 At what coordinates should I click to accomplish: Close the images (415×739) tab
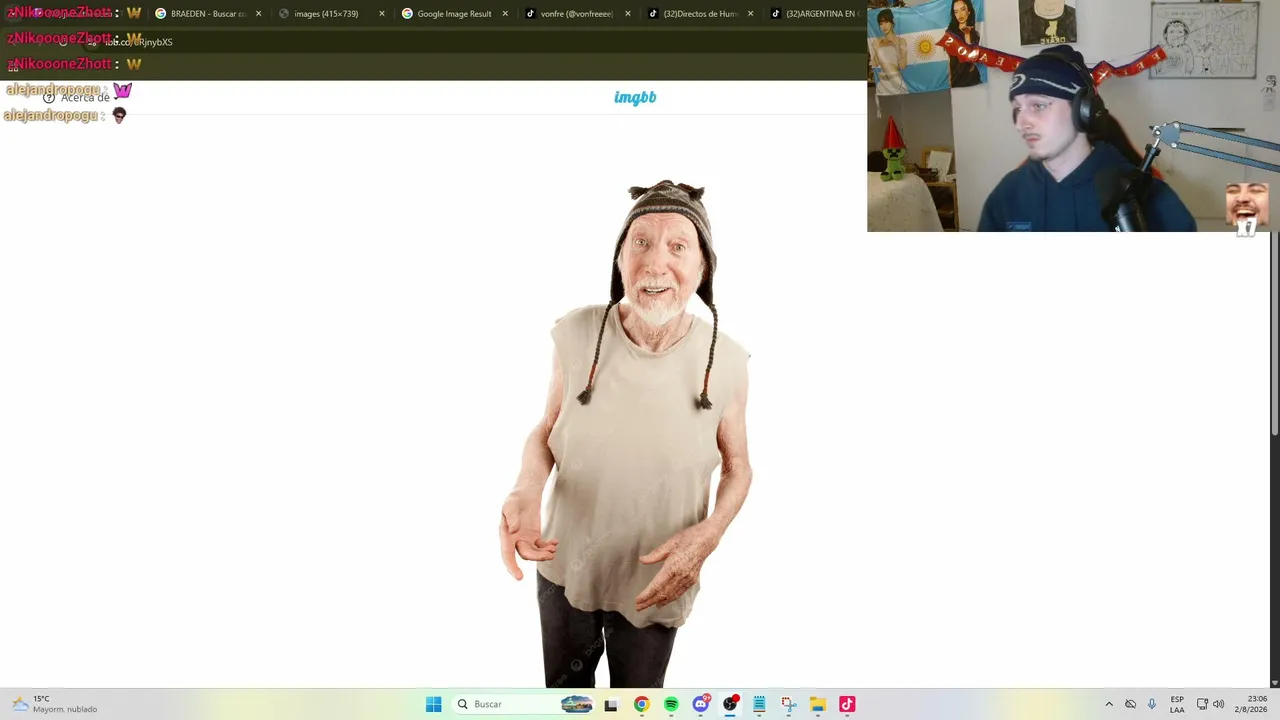pyautogui.click(x=381, y=14)
